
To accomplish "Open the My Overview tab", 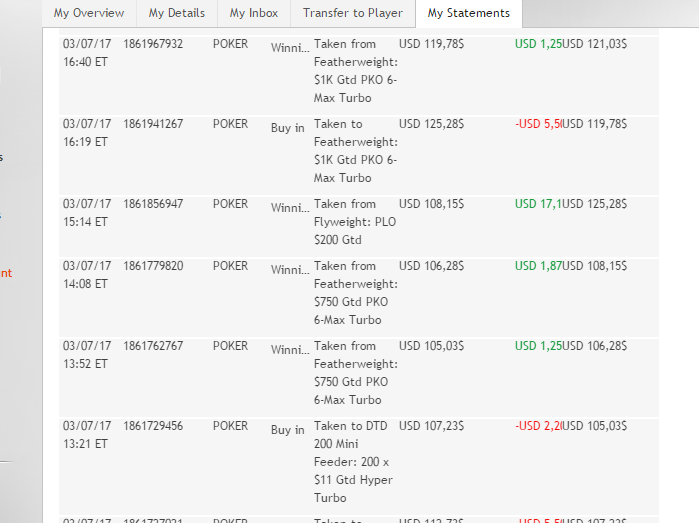I will pos(89,13).
